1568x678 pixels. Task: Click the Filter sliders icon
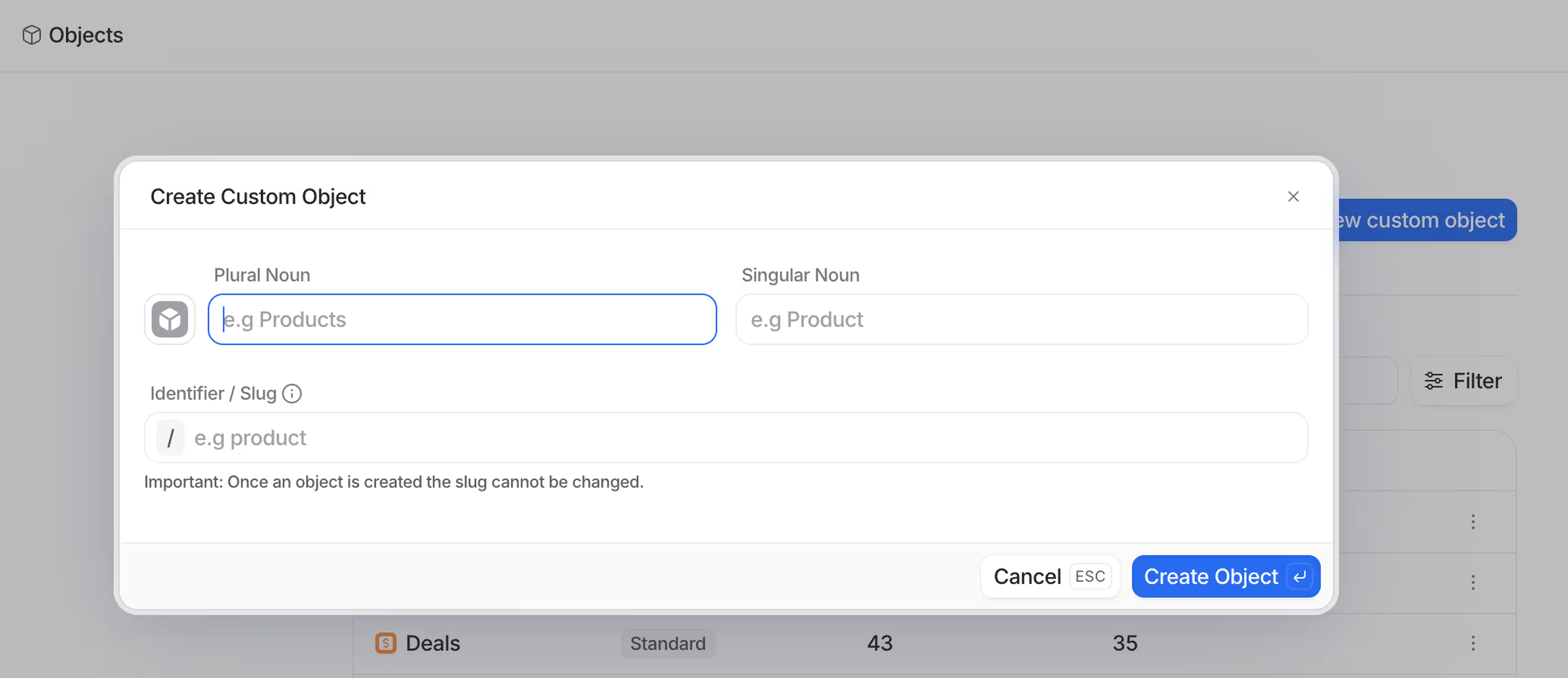coord(1433,381)
